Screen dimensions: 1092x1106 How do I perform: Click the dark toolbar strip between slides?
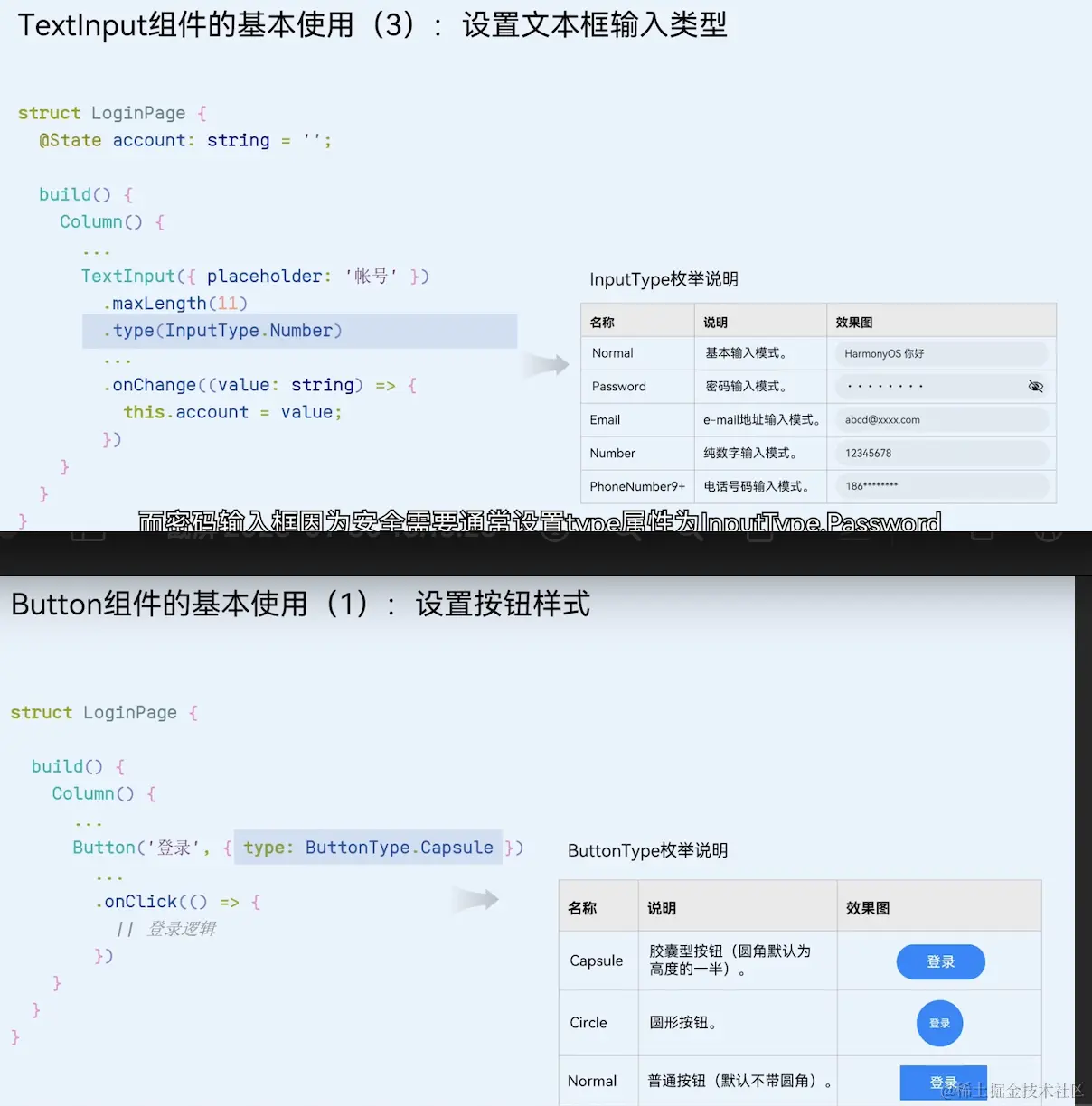[546, 554]
